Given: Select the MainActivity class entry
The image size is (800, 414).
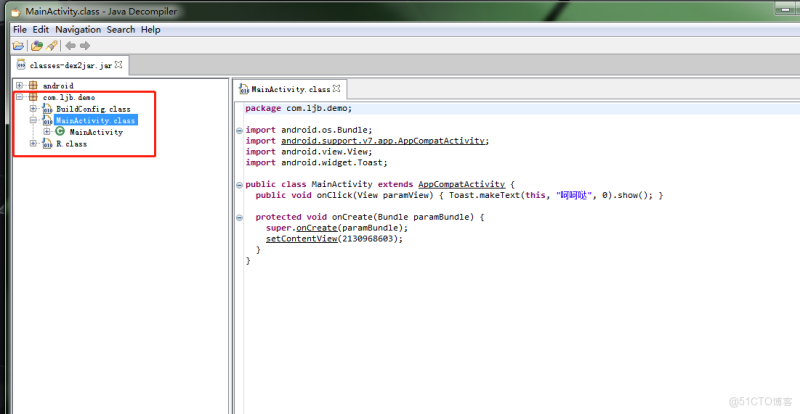Looking at the screenshot, I should pos(96,132).
